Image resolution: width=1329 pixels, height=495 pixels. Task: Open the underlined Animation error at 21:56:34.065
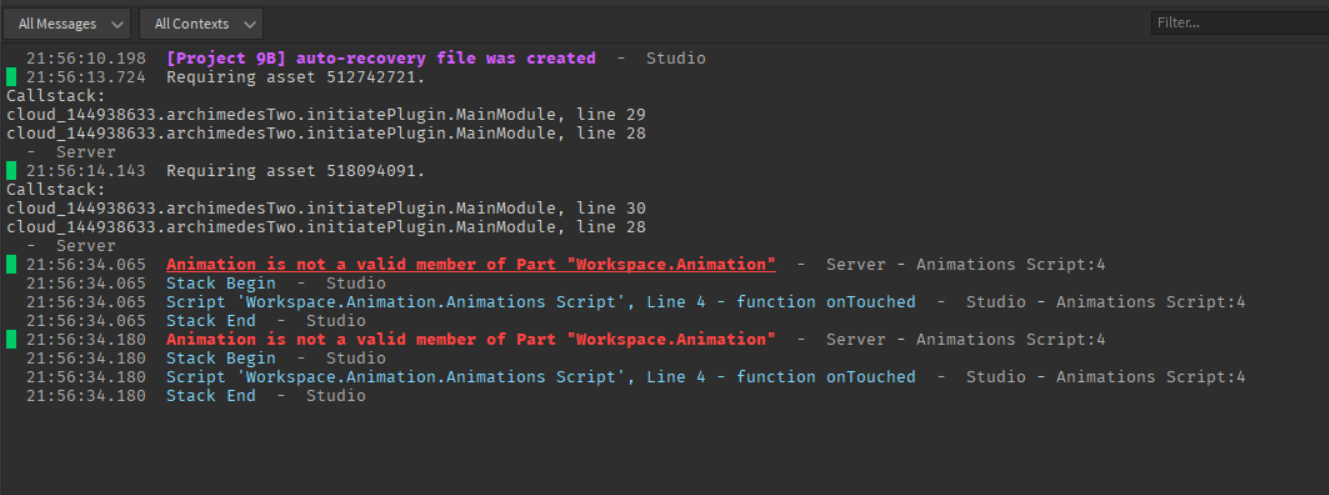coord(471,265)
